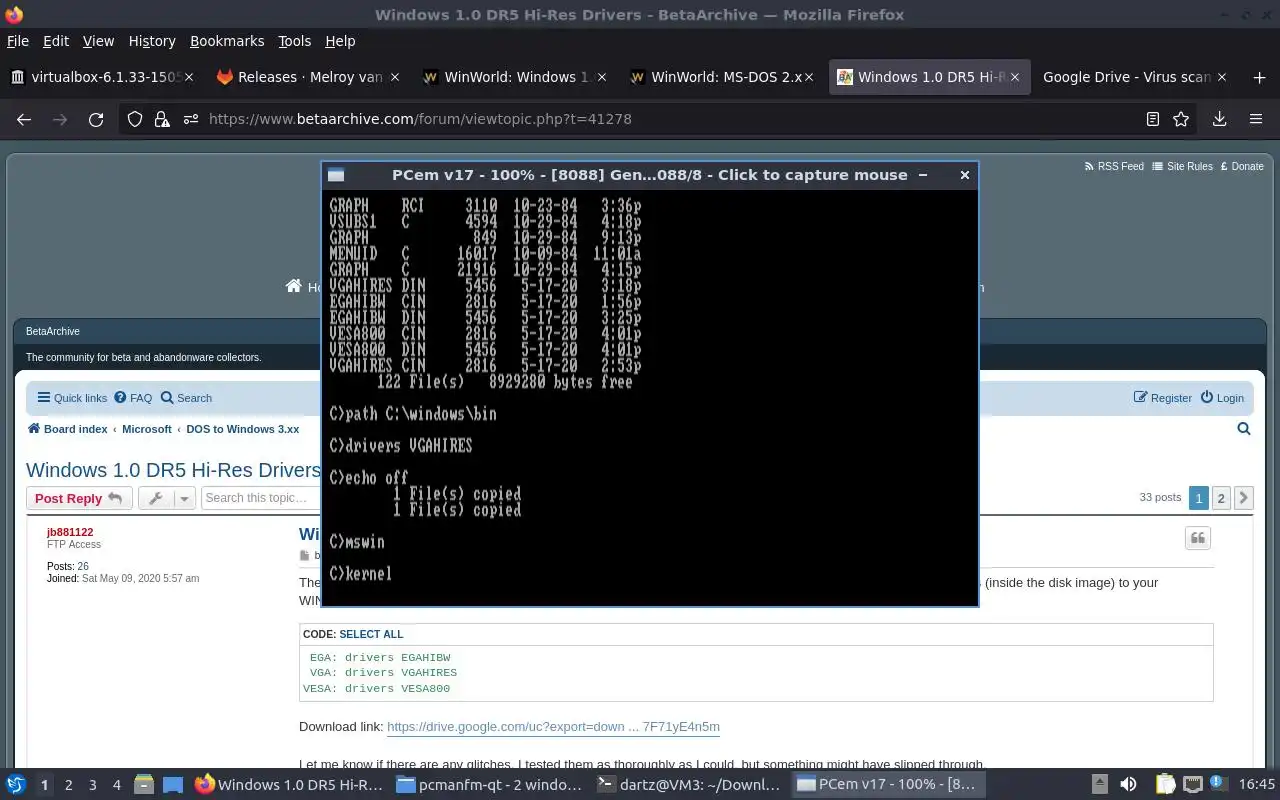Viewport: 1280px width, 800px height.
Task: Open the History menu
Action: [152, 41]
